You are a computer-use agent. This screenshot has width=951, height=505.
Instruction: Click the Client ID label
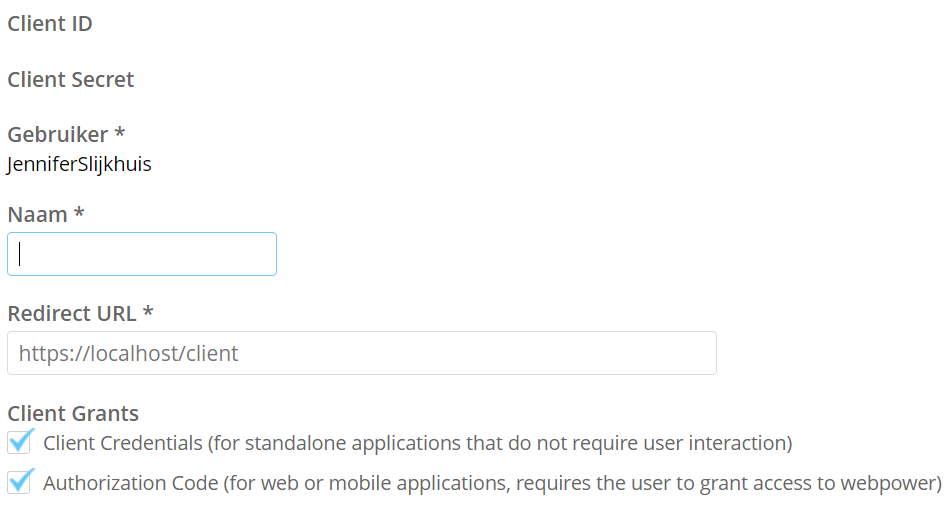pyautogui.click(x=50, y=24)
